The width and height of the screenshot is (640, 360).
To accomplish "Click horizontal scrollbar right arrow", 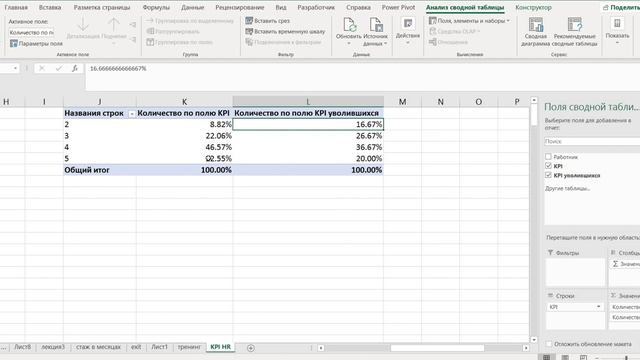I will tap(526, 348).
